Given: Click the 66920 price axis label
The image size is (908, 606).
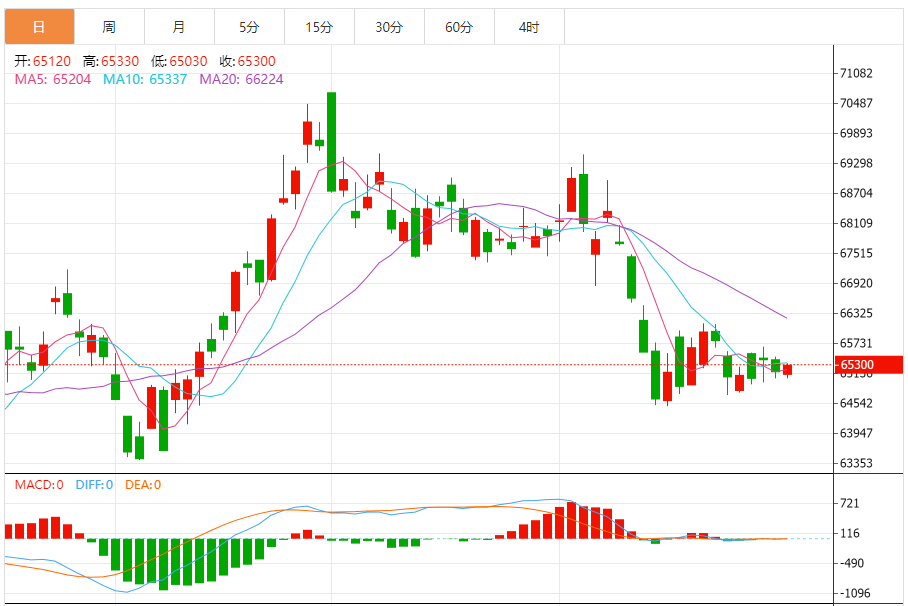Looking at the screenshot, I should [856, 283].
